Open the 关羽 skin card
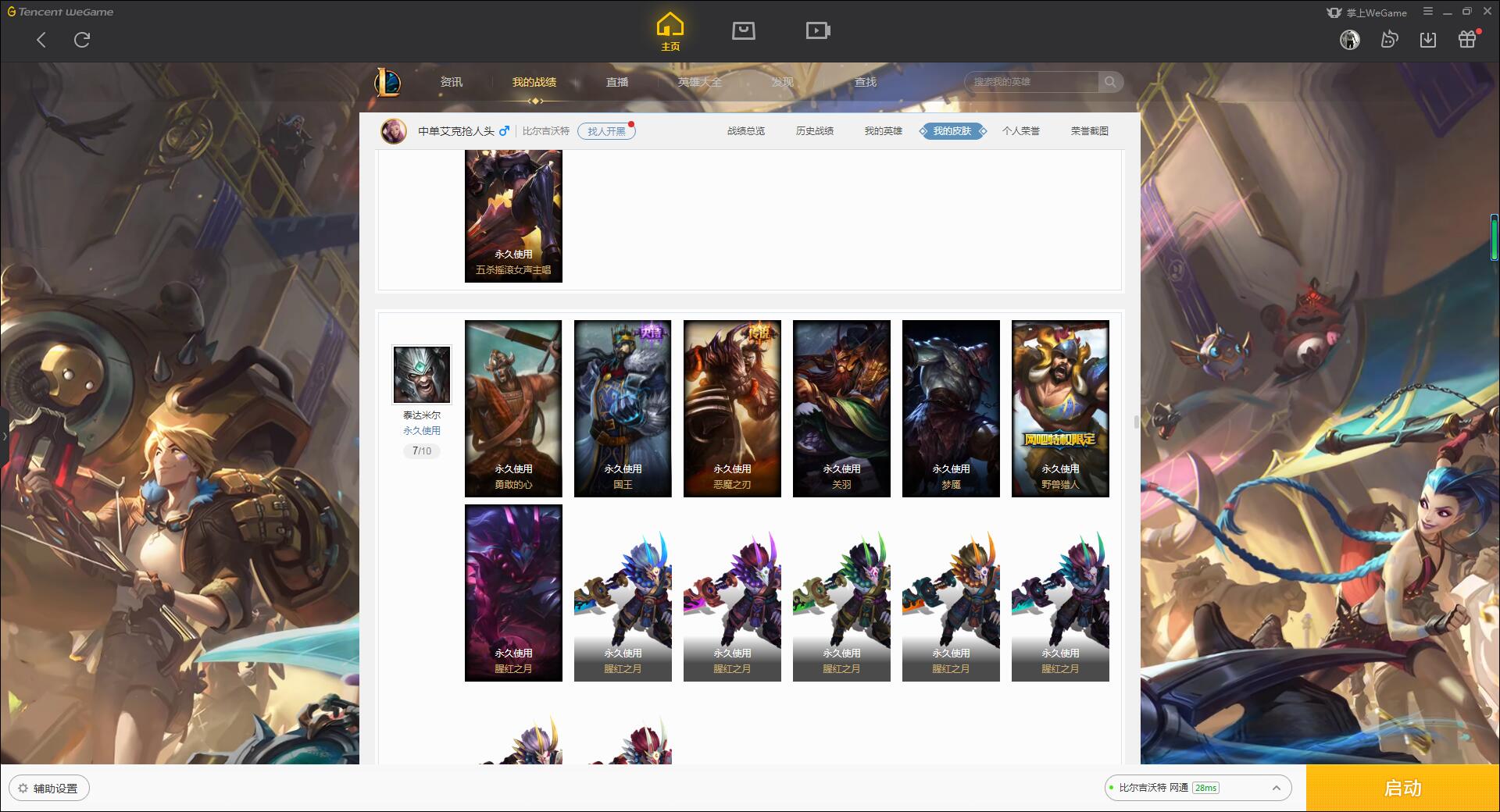 coord(841,408)
